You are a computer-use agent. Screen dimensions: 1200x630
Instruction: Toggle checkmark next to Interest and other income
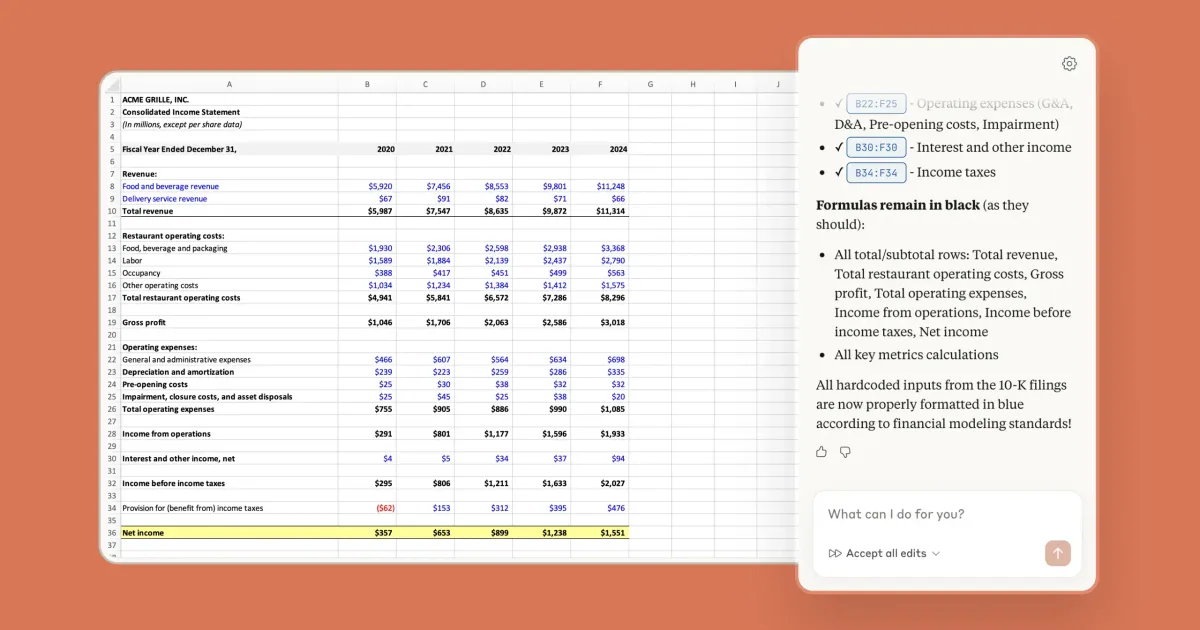(839, 147)
